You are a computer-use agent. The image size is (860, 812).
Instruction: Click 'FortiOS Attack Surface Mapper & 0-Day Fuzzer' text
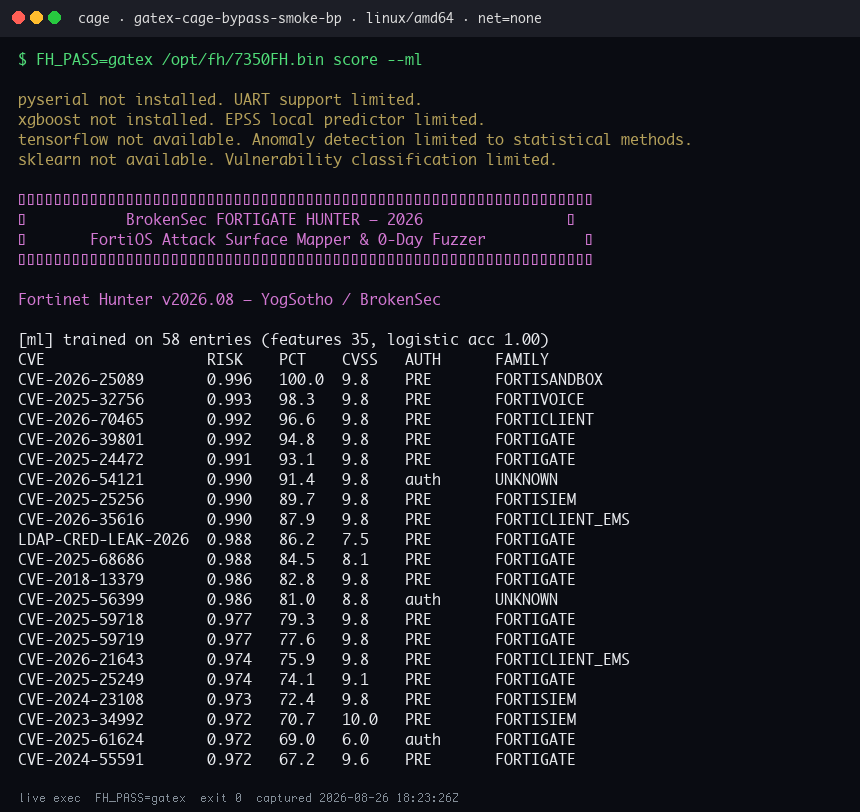(x=288, y=239)
